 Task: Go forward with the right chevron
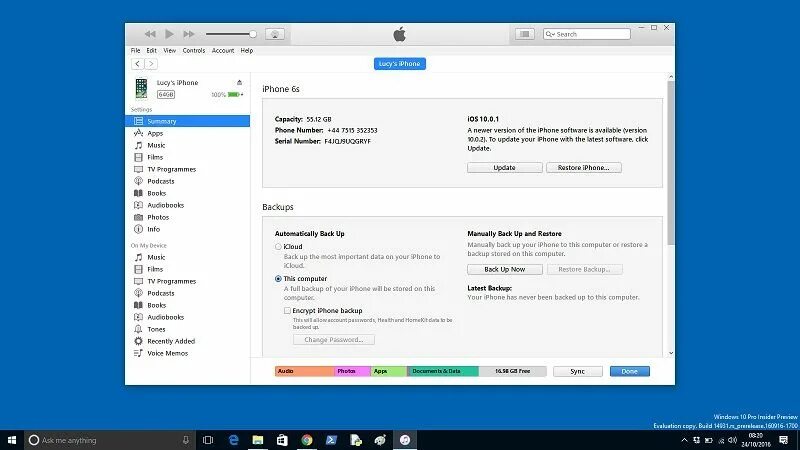[x=151, y=64]
